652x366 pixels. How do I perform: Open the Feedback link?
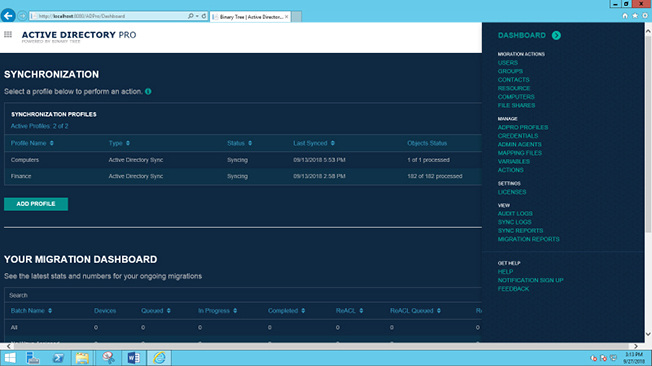(x=513, y=289)
